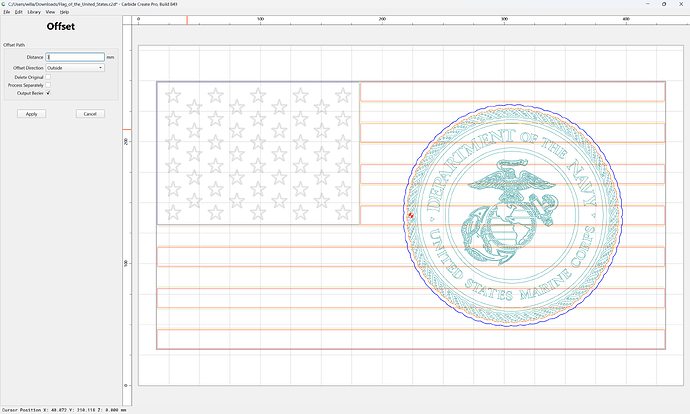Select the Marine Corps eagle globe emblem
The image size is (690, 414).
510,212
